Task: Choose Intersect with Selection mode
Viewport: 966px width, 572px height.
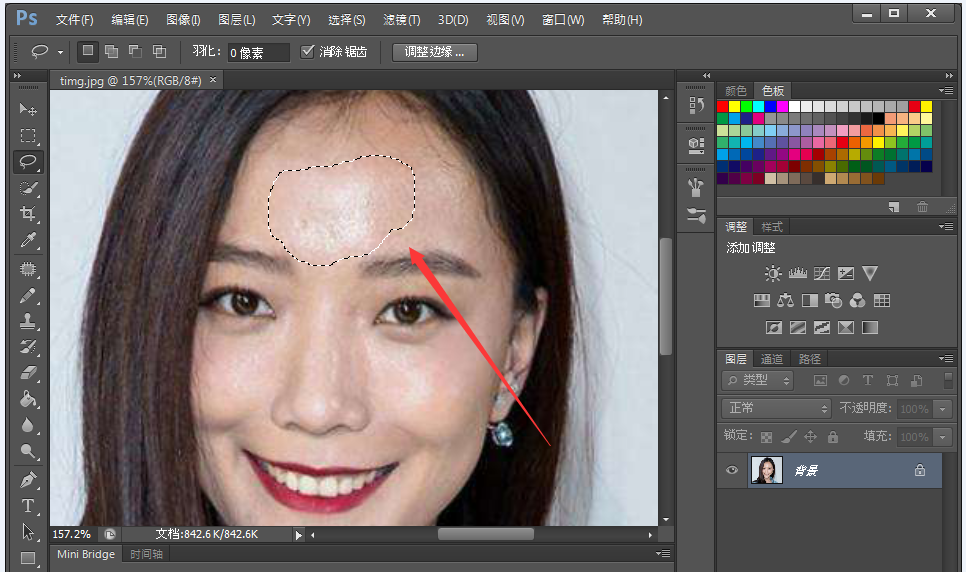Action: point(160,51)
